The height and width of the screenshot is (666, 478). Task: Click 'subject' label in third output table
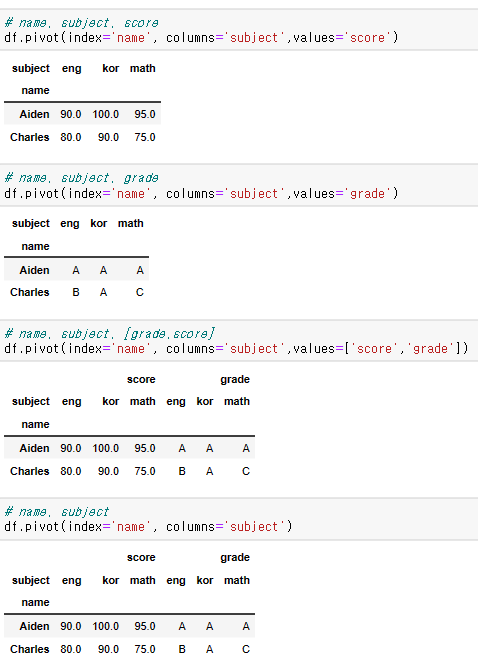[31, 401]
